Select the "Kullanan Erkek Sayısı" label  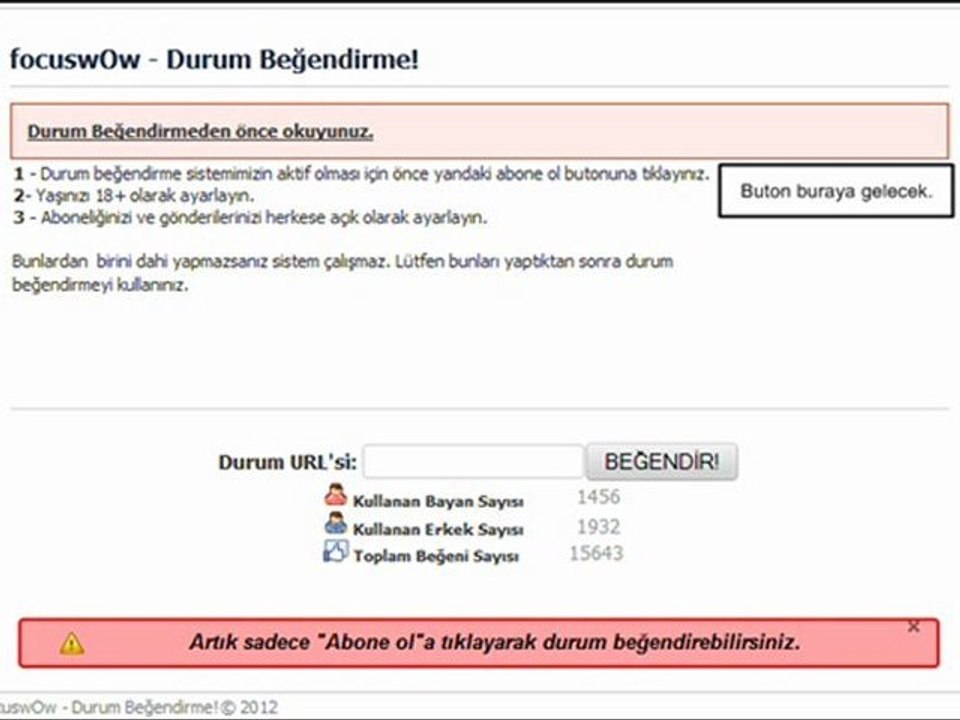[438, 529]
